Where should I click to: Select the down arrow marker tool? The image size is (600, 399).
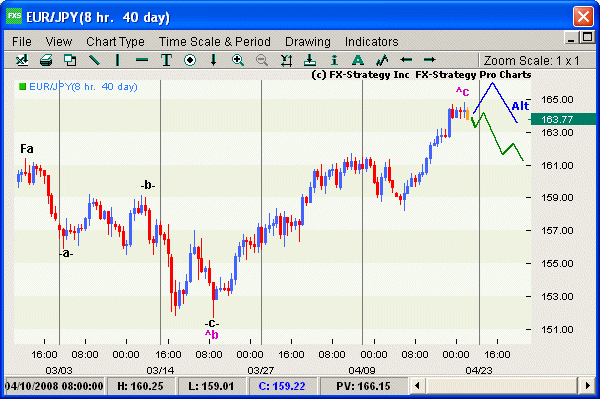click(x=214, y=60)
